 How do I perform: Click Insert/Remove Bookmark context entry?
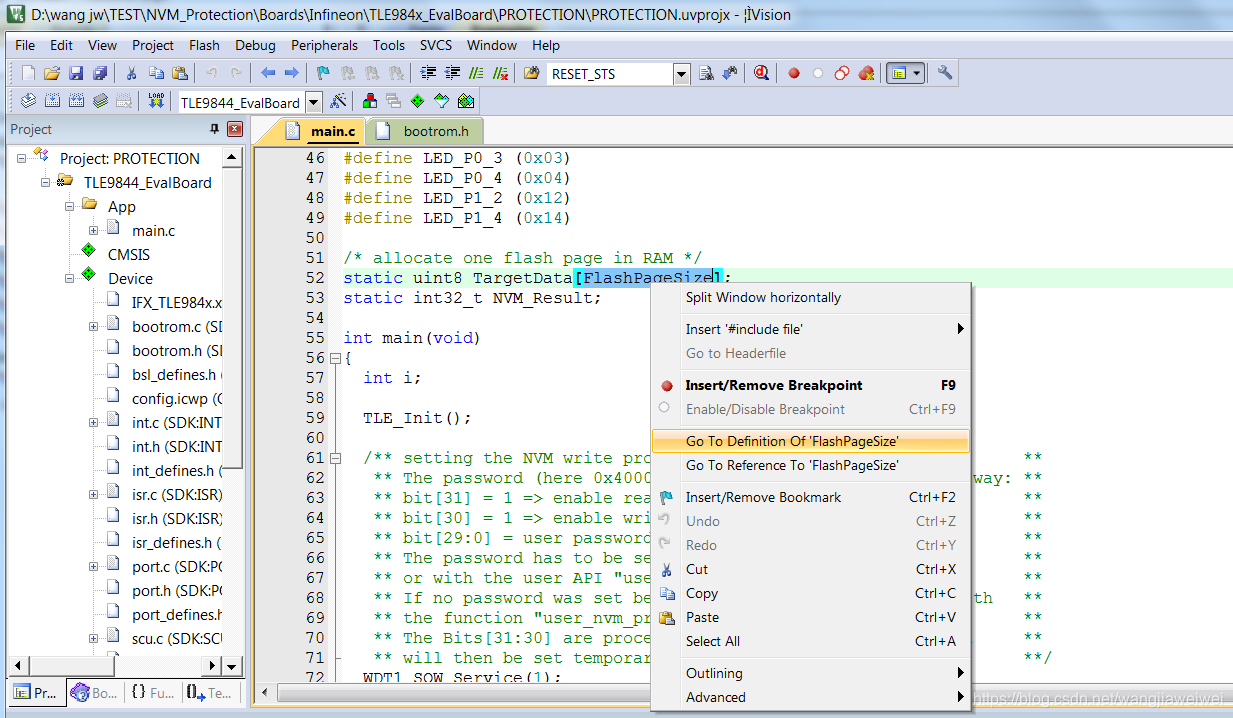811,497
